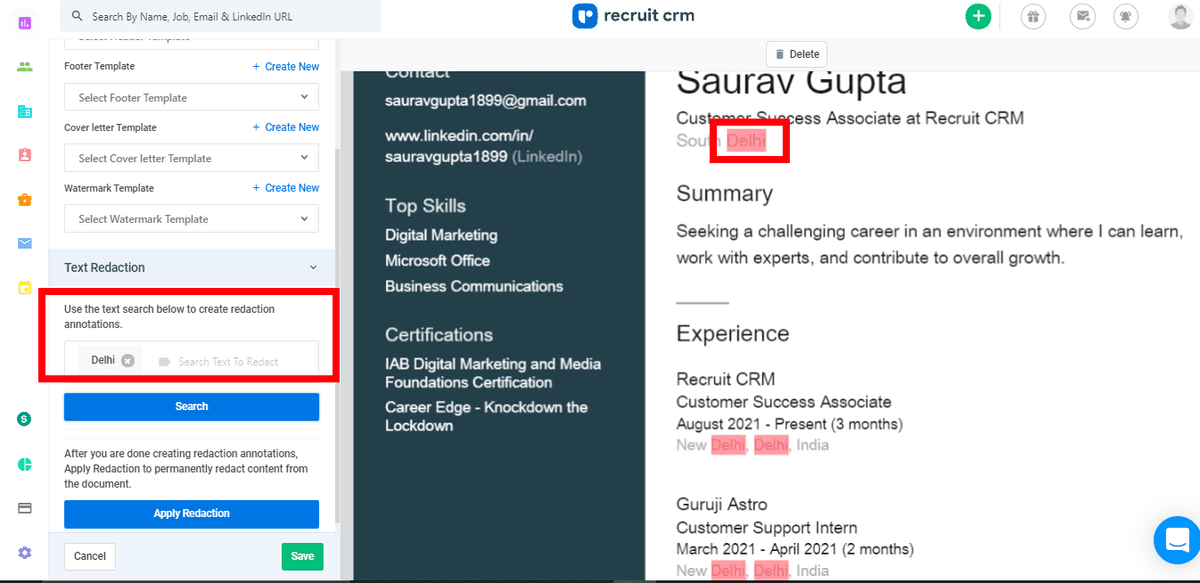Select the Deals dollar icon in sidebar
The height and width of the screenshot is (583, 1200).
[x=24, y=419]
